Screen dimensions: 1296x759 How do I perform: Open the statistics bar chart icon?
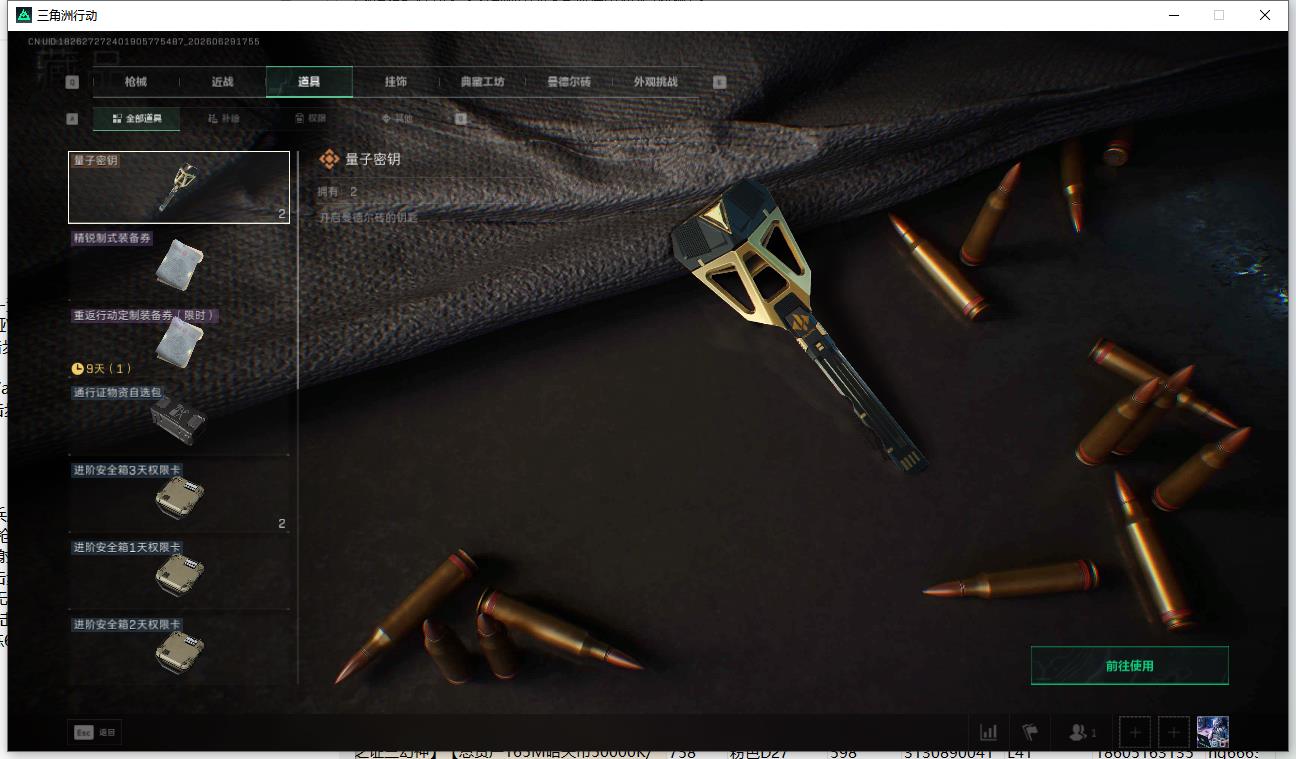coord(989,732)
